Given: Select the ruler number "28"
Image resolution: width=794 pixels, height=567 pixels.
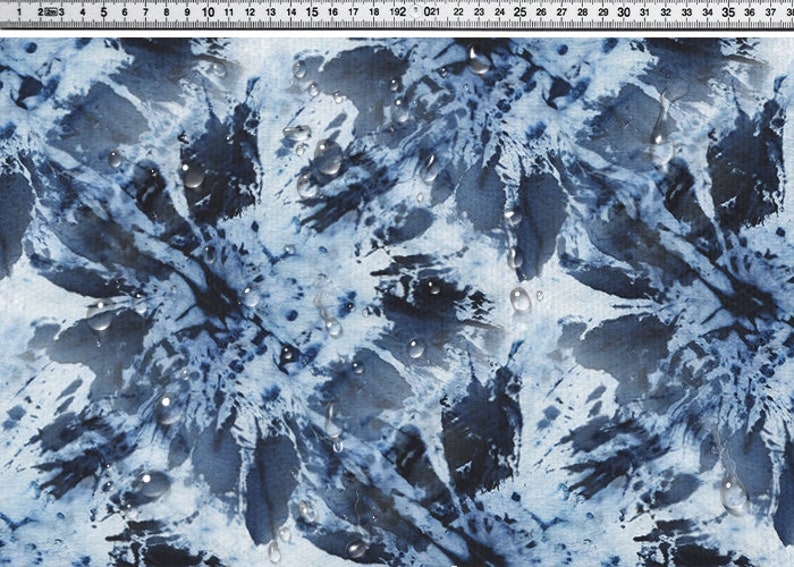Looking at the screenshot, I should 582,12.
